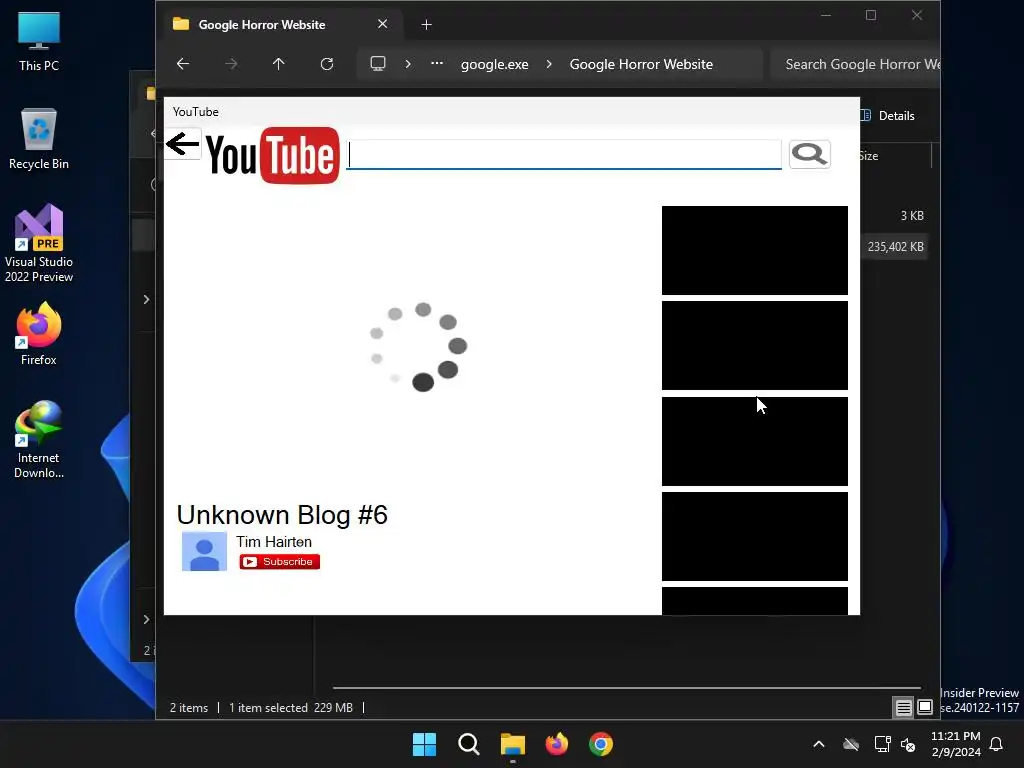This screenshot has width=1024, height=768.
Task: Open the first black suggested video thumbnail
Action: [x=755, y=250]
